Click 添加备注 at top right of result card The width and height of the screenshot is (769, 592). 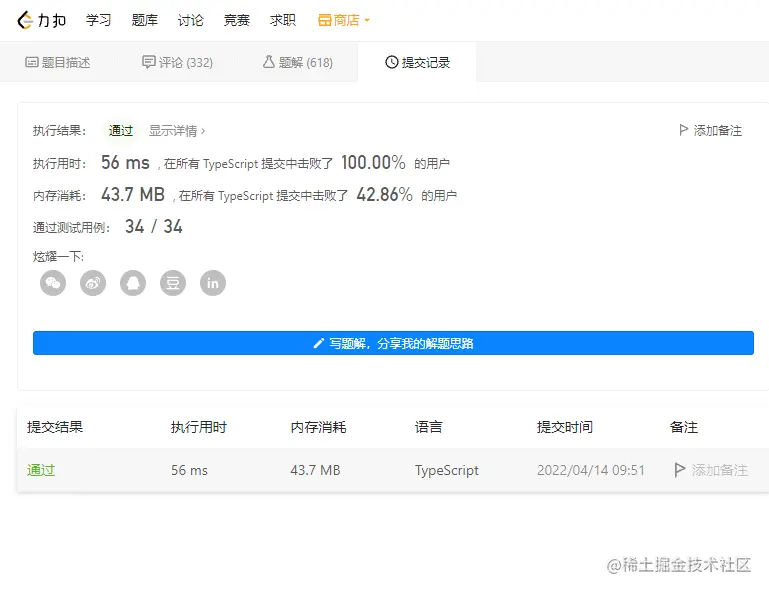[x=710, y=130]
